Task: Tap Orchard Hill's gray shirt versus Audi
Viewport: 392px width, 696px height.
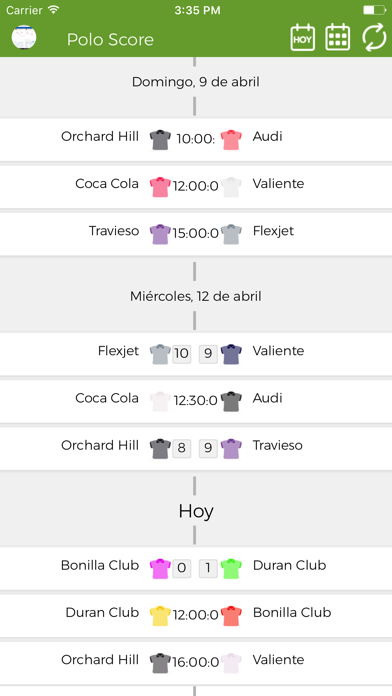Action: [x=160, y=139]
